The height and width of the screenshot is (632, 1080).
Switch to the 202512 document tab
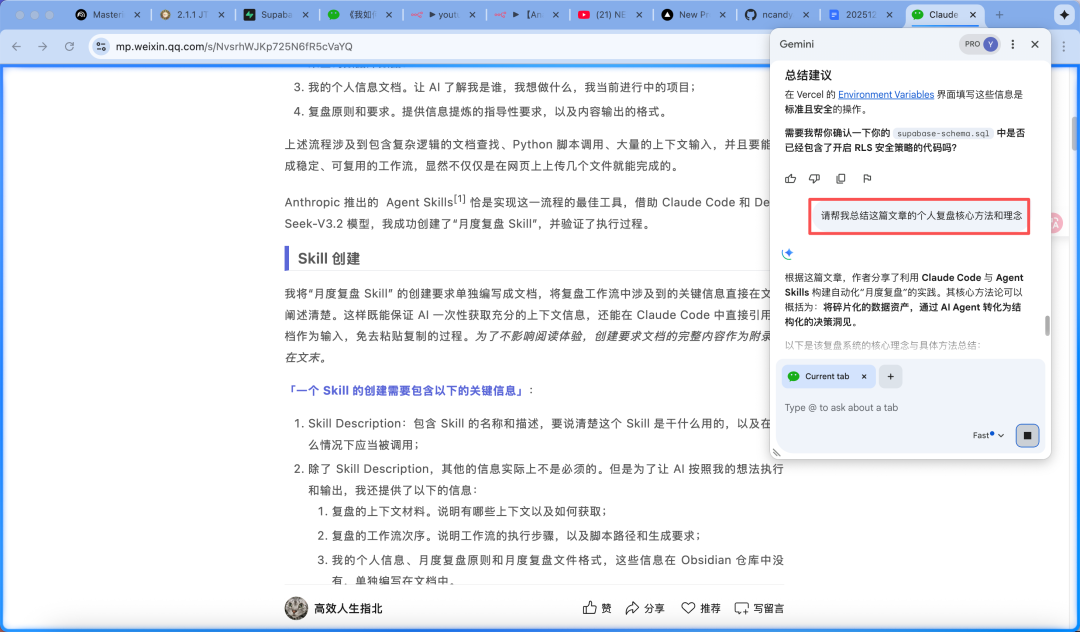click(x=861, y=14)
